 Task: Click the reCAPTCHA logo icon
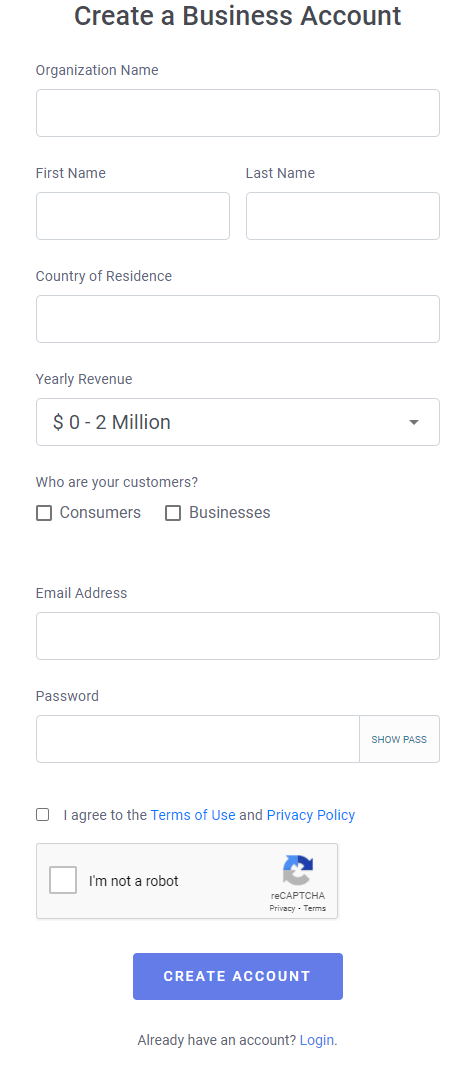pos(298,871)
